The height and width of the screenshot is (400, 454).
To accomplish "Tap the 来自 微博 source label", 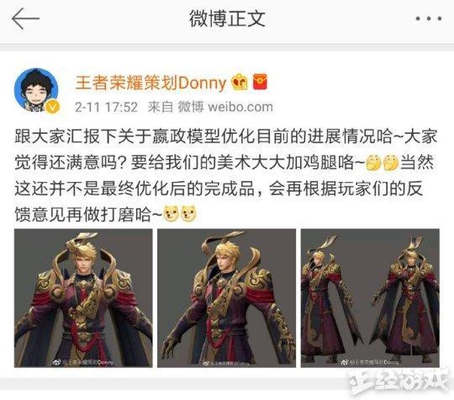I will [x=176, y=107].
